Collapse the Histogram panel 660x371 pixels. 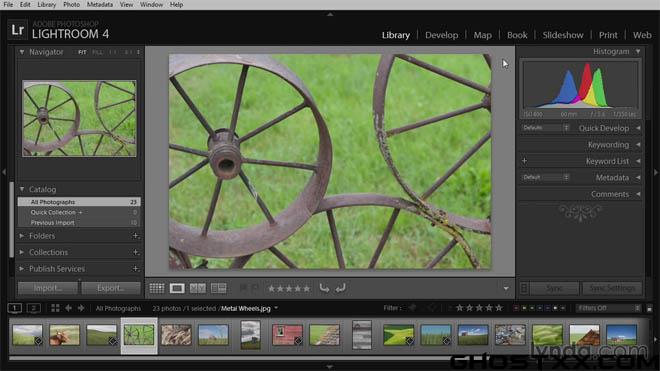[x=638, y=51]
